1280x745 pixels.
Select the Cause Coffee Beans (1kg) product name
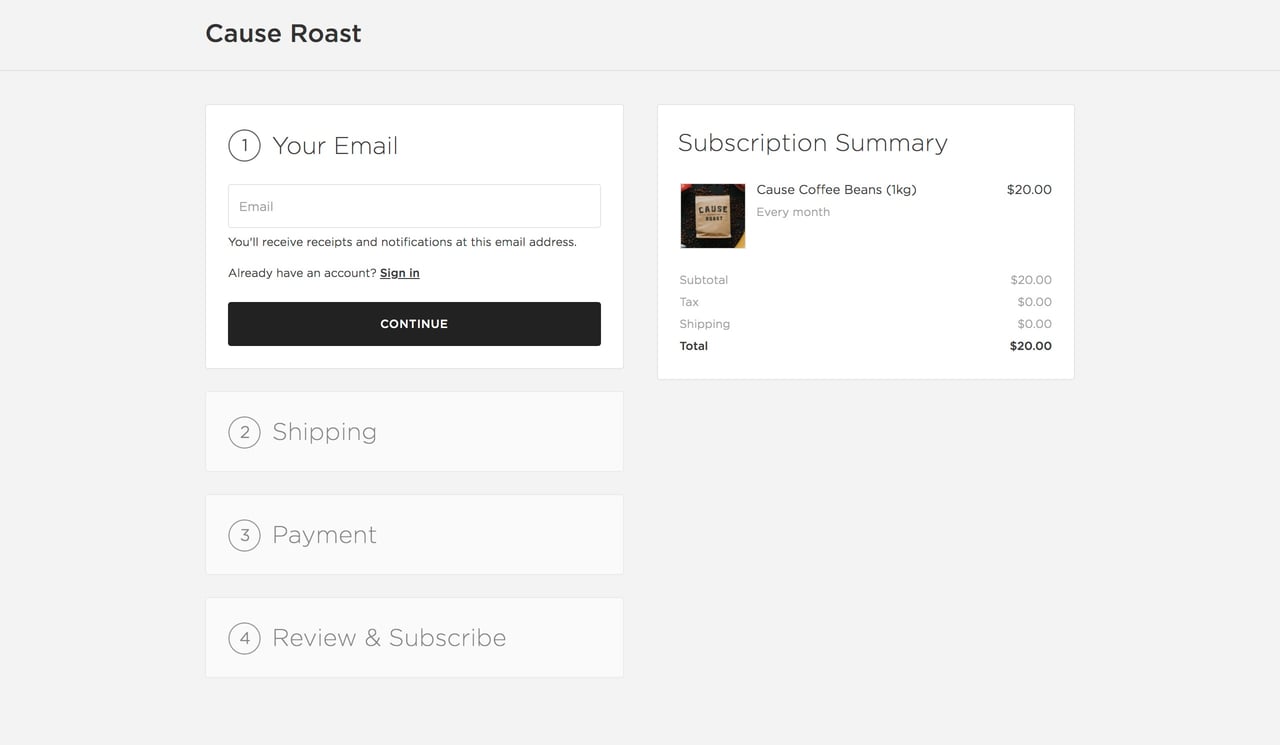pyautogui.click(x=836, y=189)
